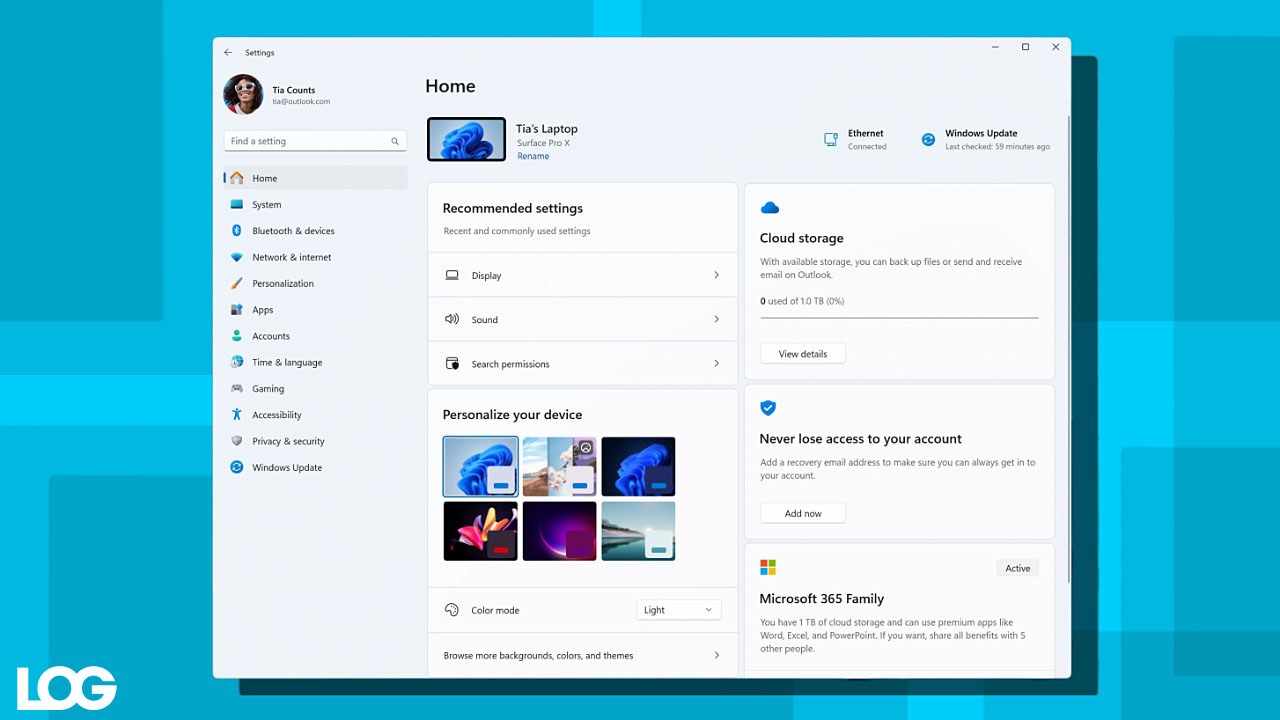This screenshot has height=720, width=1280.
Task: Click the search magnifier icon
Action: [x=395, y=141]
